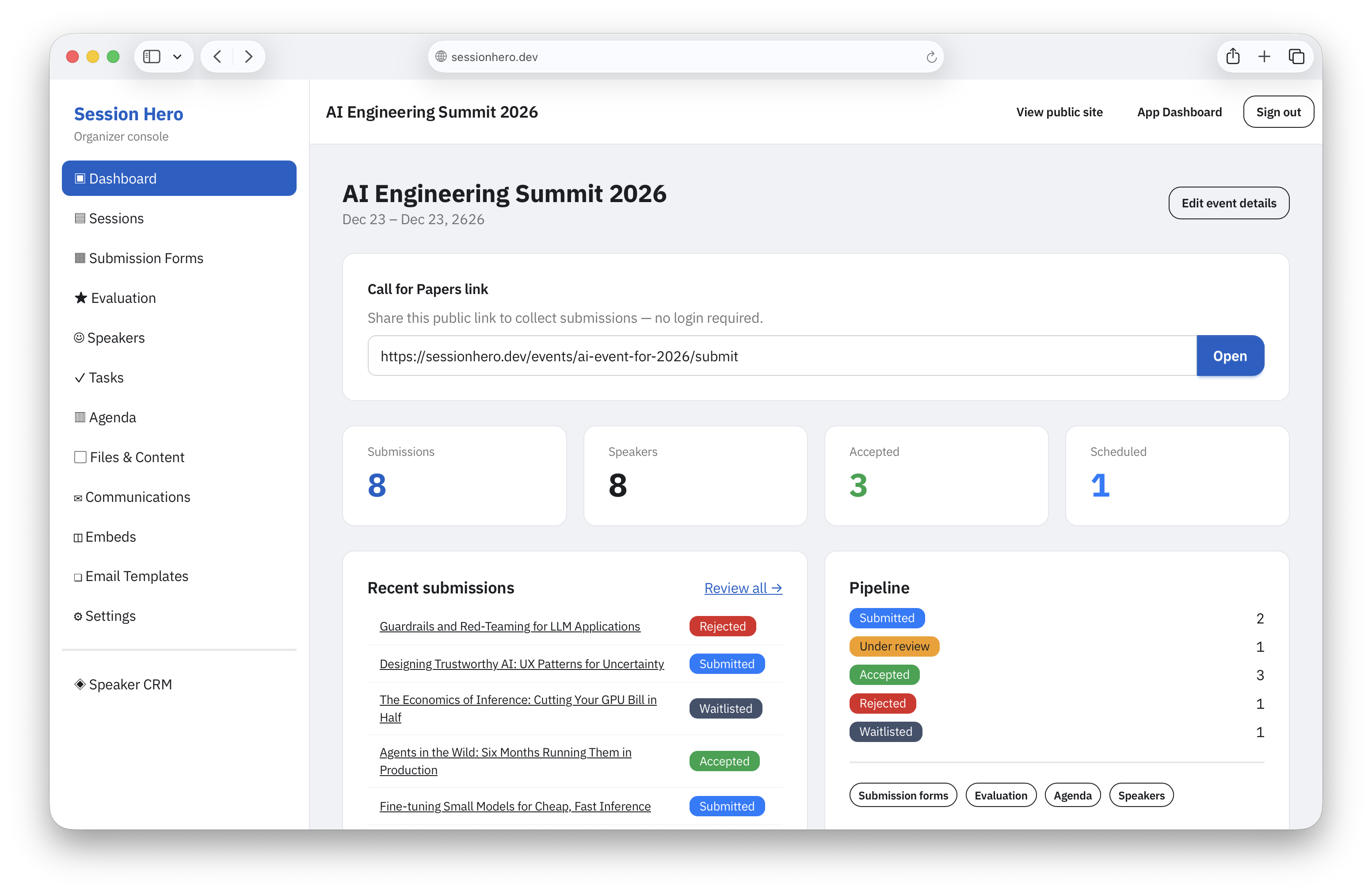Click Edit event details button

tap(1228, 203)
